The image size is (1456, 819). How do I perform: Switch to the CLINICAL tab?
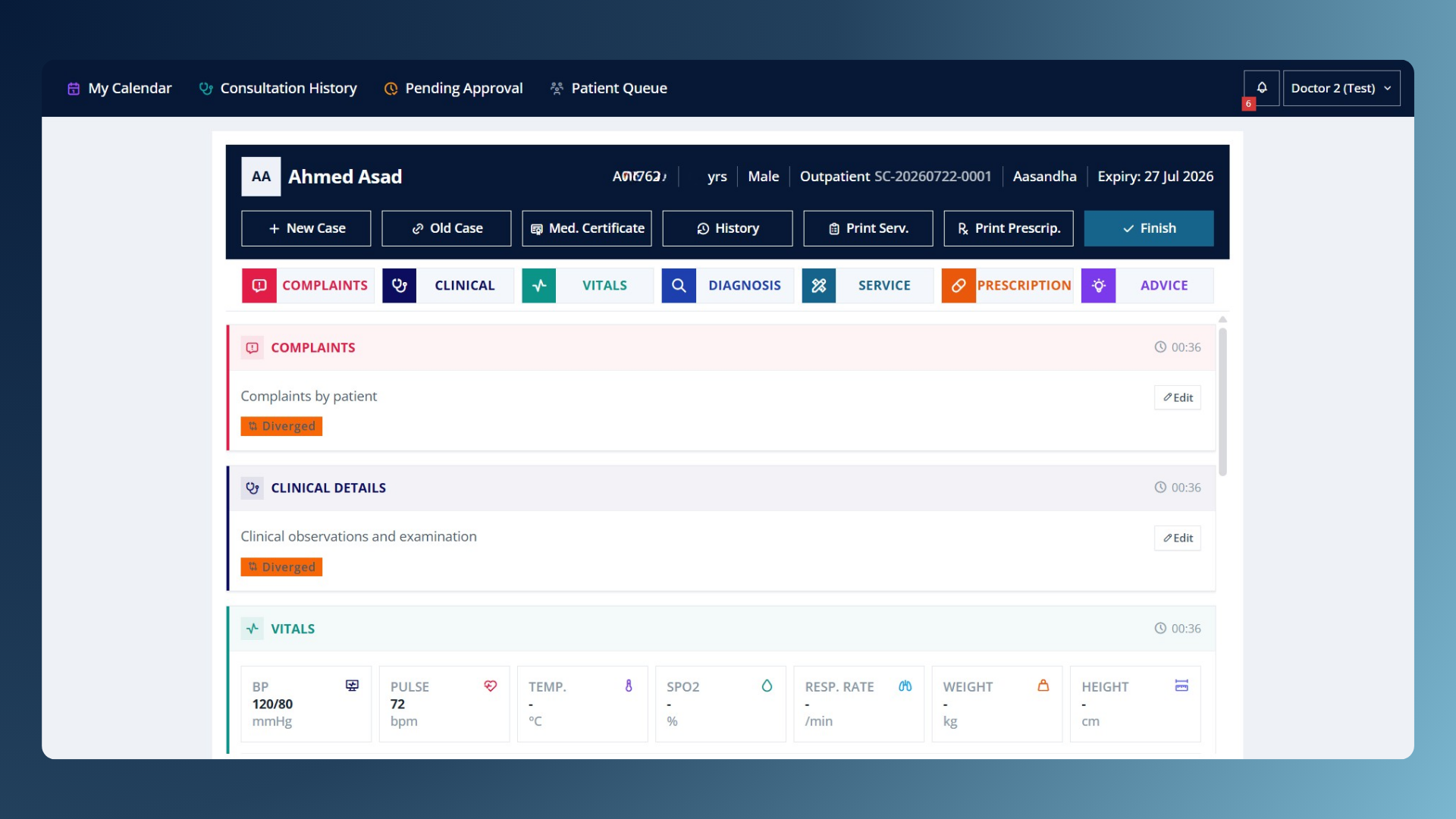tap(448, 285)
